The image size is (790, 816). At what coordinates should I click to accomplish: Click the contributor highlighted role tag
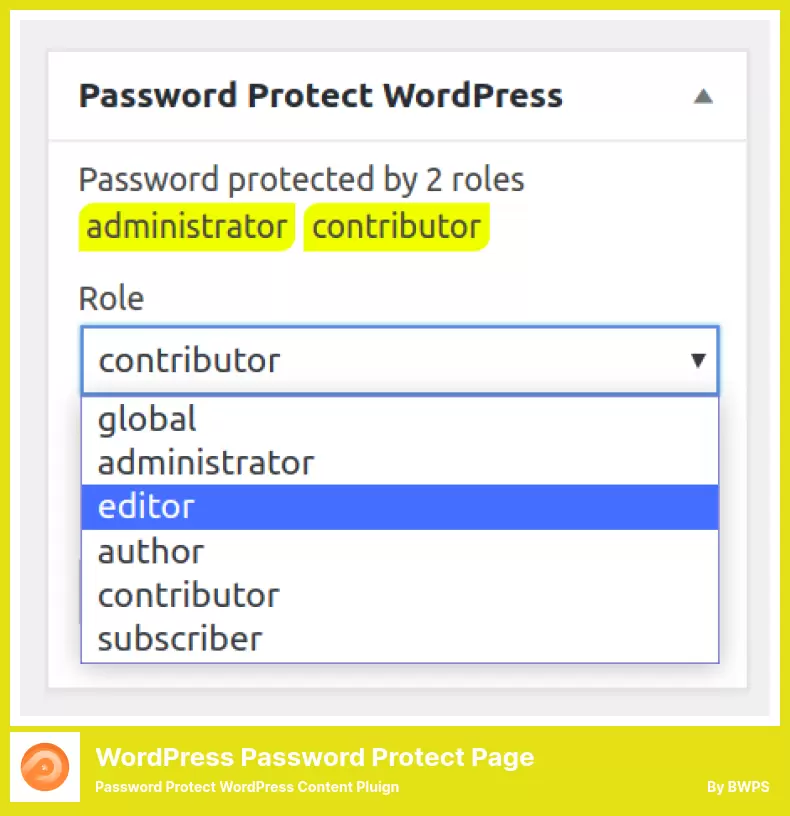397,227
